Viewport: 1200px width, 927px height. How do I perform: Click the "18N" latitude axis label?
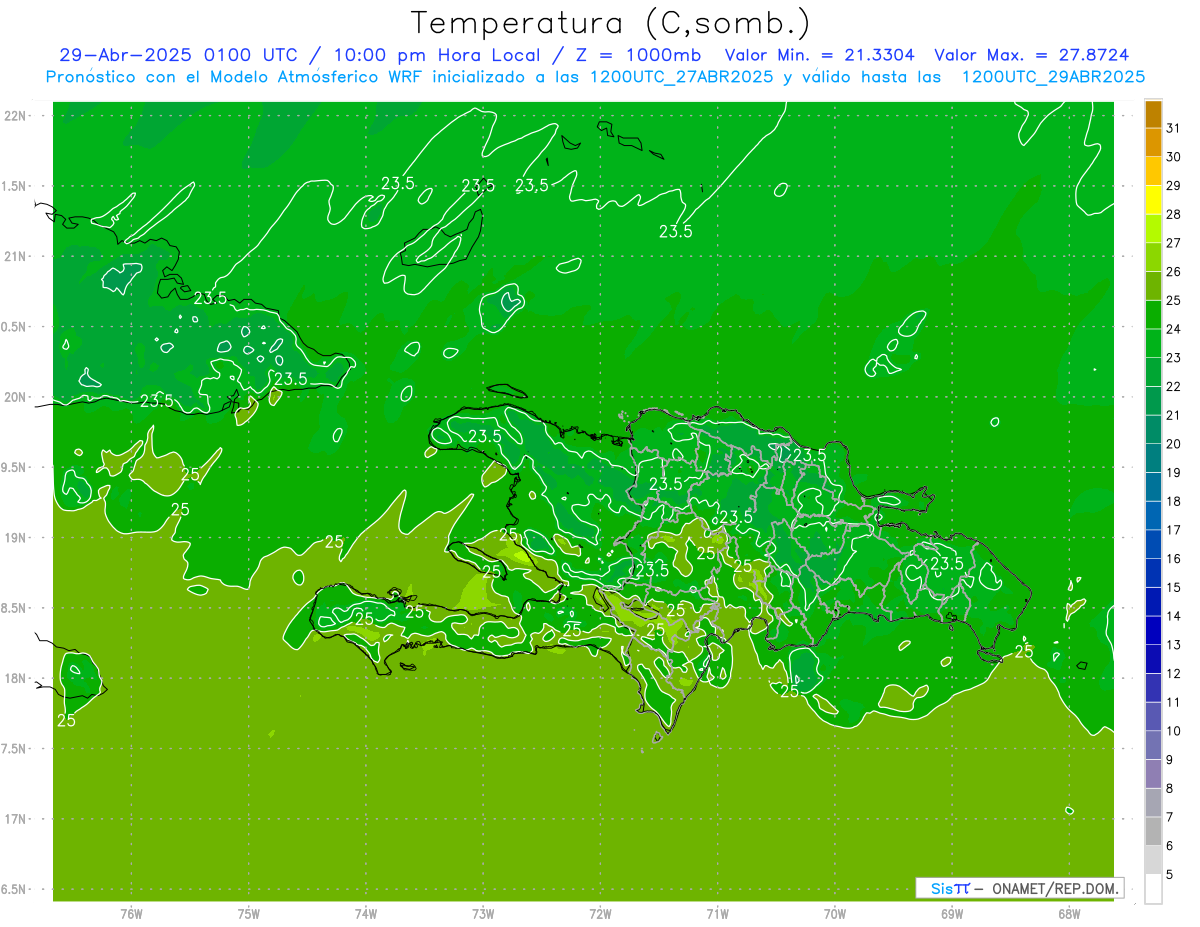coord(15,679)
